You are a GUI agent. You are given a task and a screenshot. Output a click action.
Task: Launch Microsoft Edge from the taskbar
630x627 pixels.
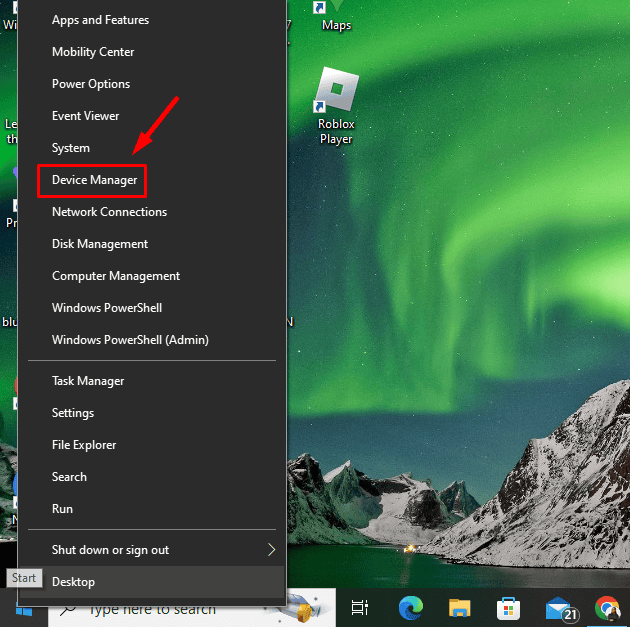(x=411, y=608)
